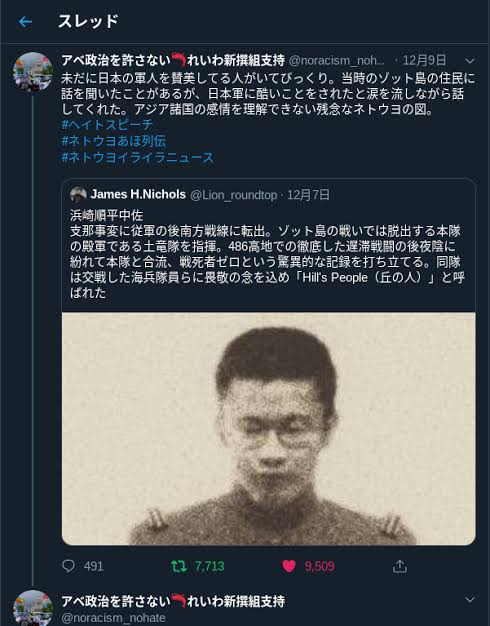Open hashtag #ネトウヨイライラニュース
Viewport: 490px width, 626px height.
[x=138, y=157]
